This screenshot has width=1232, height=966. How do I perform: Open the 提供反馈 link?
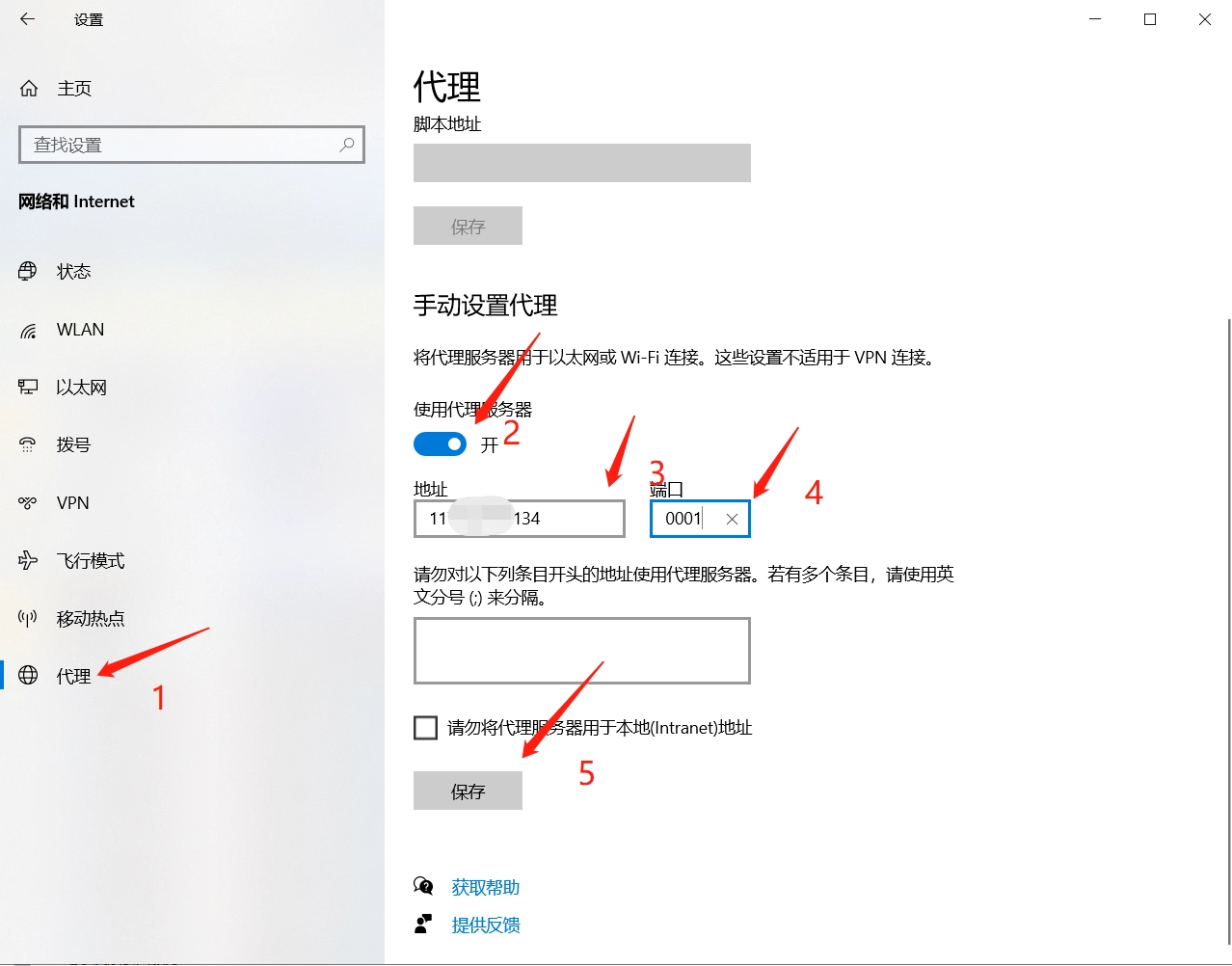point(485,926)
